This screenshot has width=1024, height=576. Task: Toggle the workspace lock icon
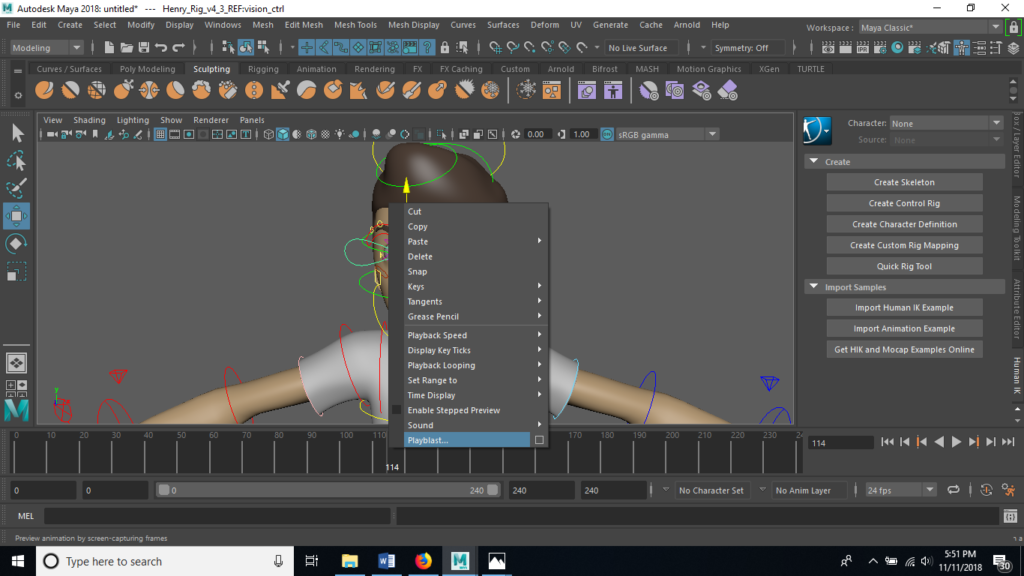coord(1014,27)
